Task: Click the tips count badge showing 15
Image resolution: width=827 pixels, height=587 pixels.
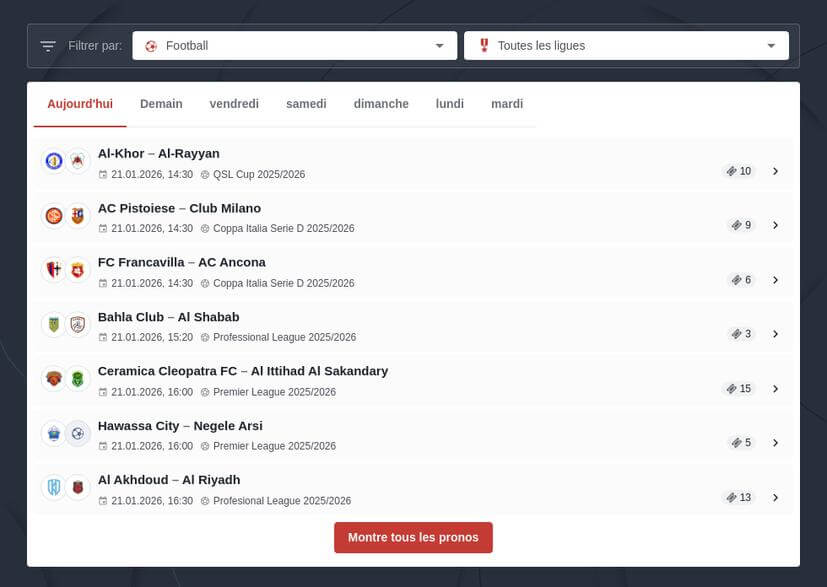Action: coord(739,389)
